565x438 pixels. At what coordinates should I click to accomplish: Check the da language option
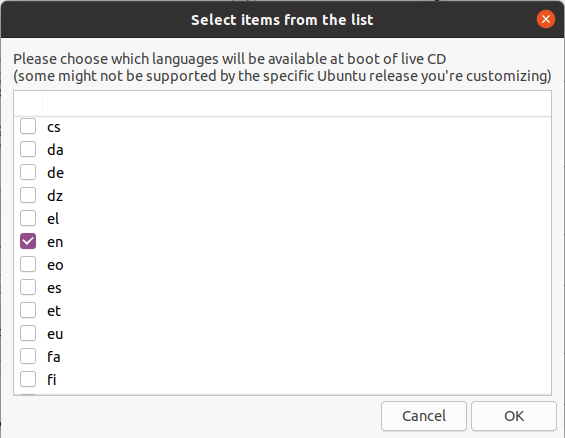(28, 149)
